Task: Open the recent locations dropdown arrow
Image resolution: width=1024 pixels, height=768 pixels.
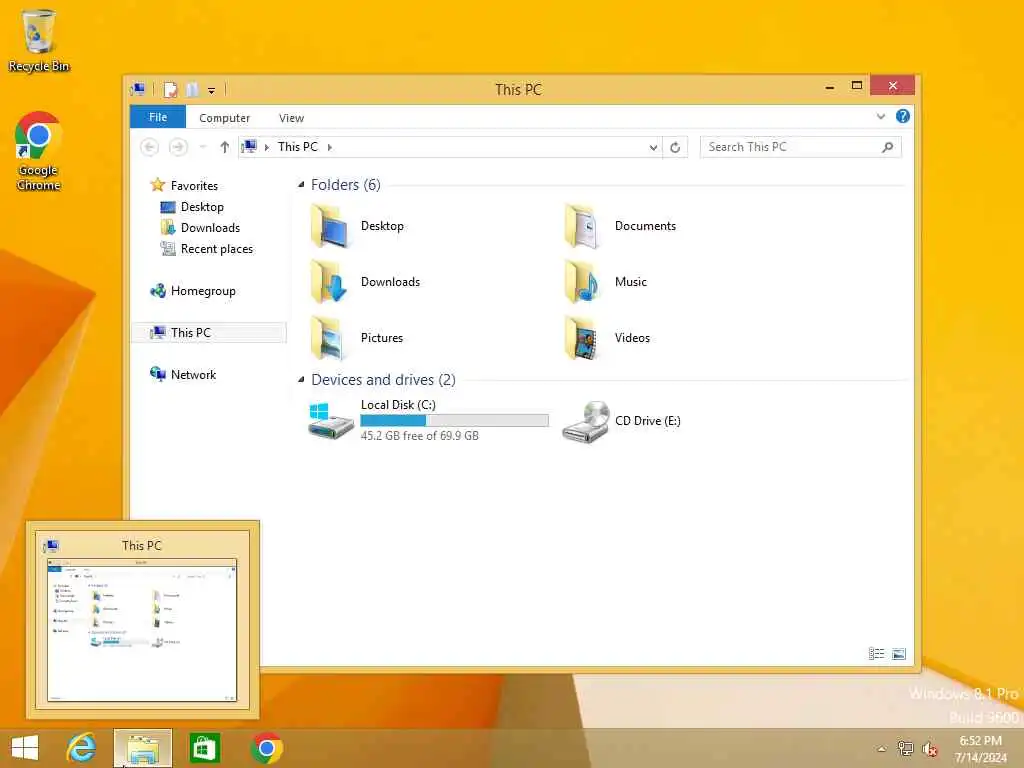Action: 203,147
